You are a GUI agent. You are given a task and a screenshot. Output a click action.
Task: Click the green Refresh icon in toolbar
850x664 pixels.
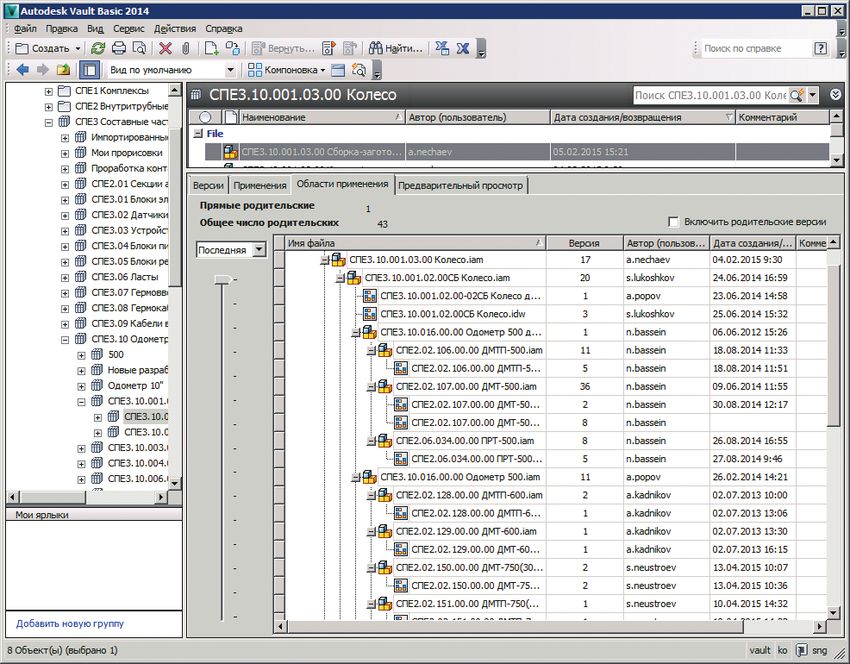(98, 48)
